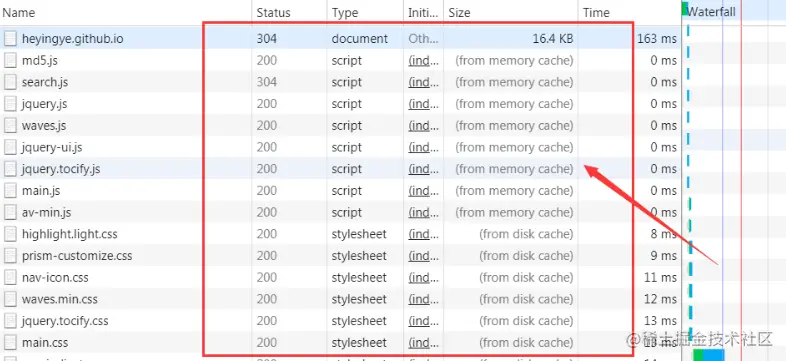This screenshot has height=361, width=786.
Task: Click the 9 ms time for prism-customize.css
Action: 664,256
